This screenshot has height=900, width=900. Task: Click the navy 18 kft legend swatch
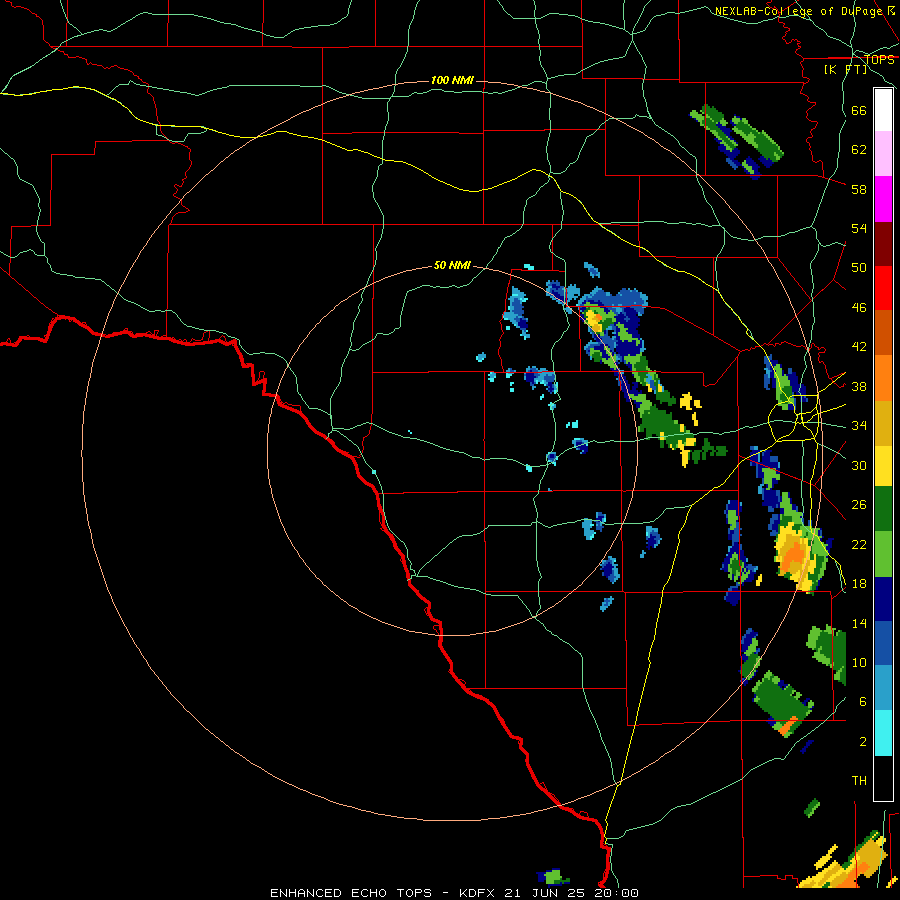point(883,599)
